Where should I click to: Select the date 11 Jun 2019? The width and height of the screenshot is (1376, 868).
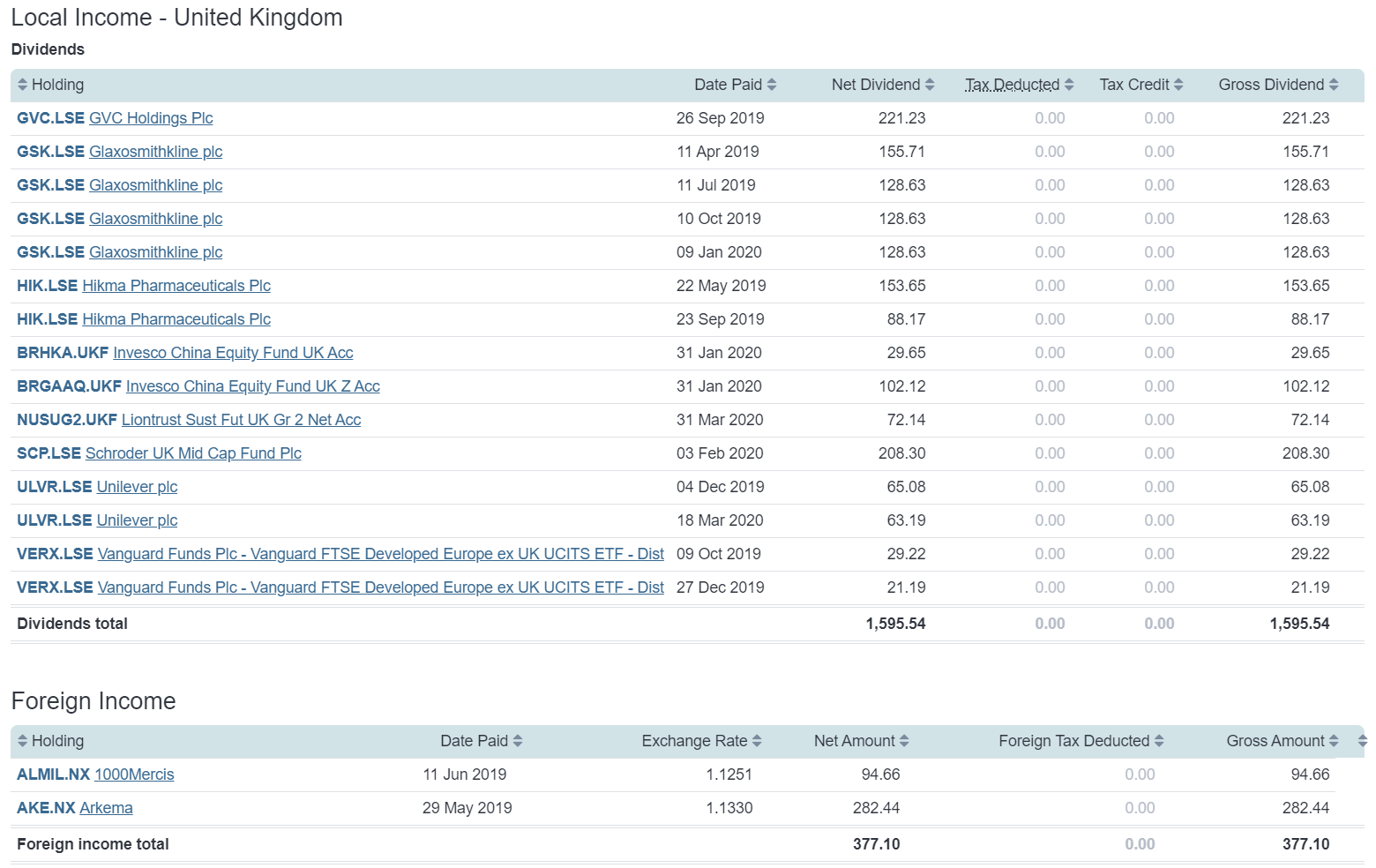point(465,774)
